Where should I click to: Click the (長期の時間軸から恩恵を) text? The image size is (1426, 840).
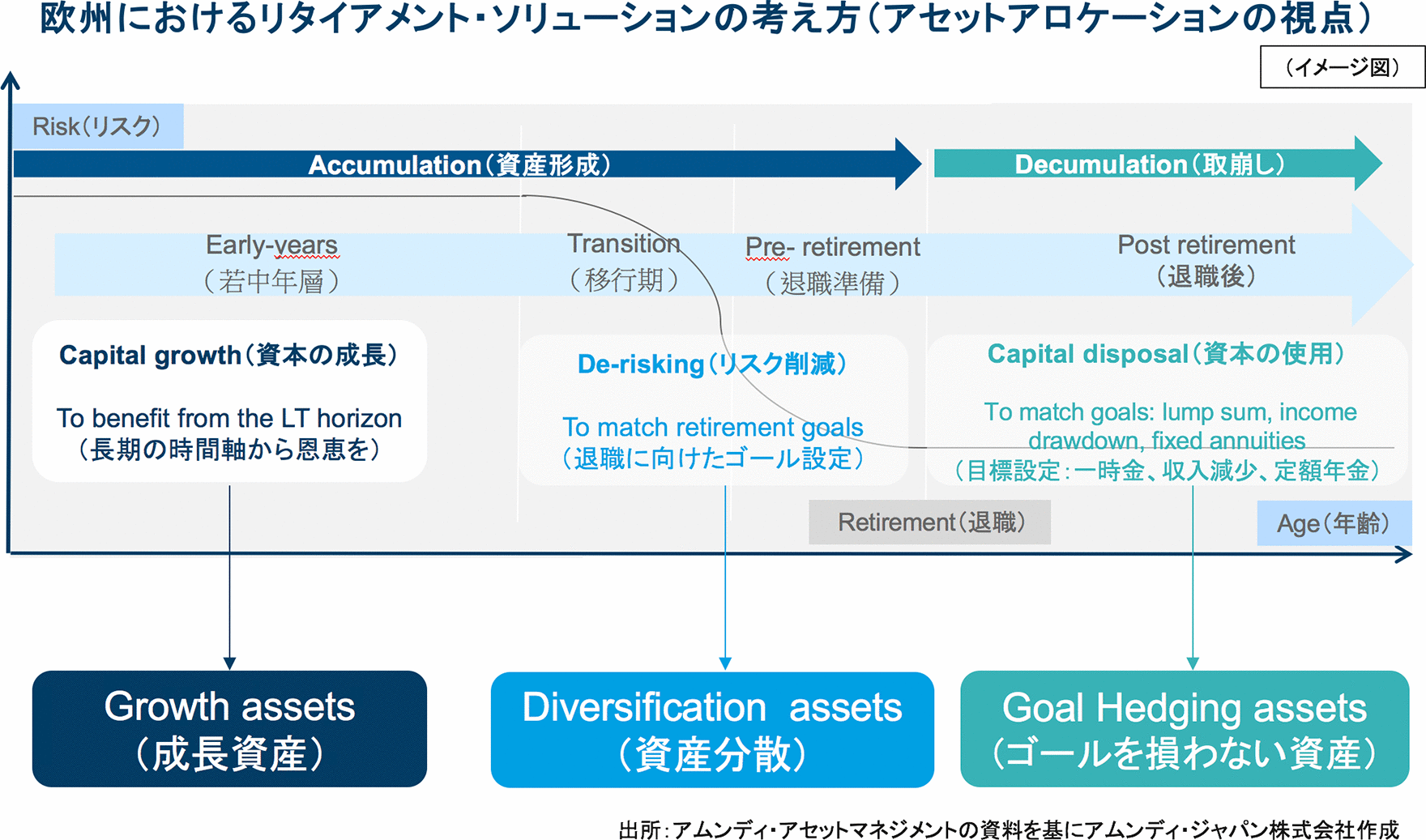229,450
